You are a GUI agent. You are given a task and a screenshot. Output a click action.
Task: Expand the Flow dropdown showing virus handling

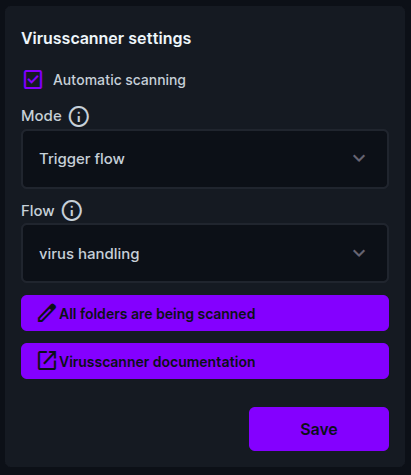[205, 253]
